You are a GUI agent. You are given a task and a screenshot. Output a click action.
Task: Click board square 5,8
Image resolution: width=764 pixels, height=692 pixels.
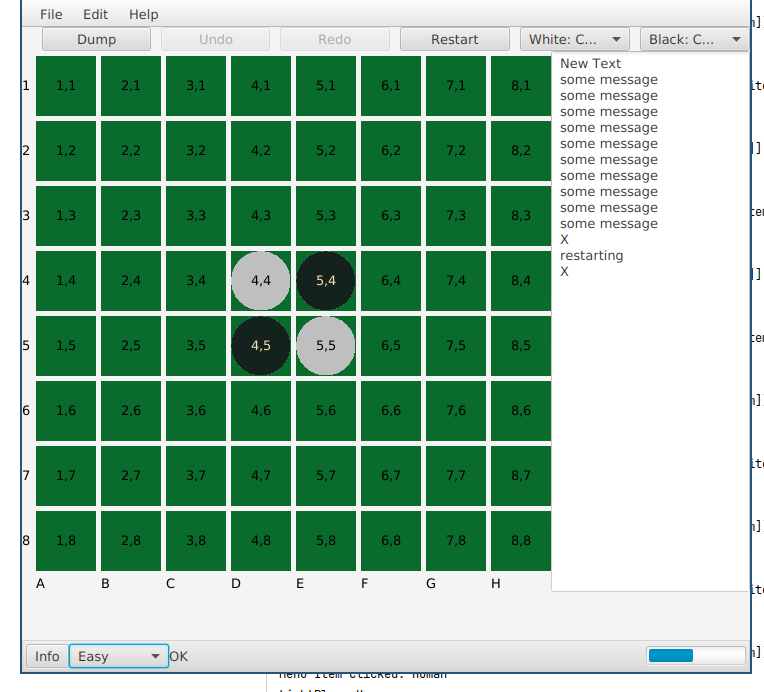pos(326,540)
